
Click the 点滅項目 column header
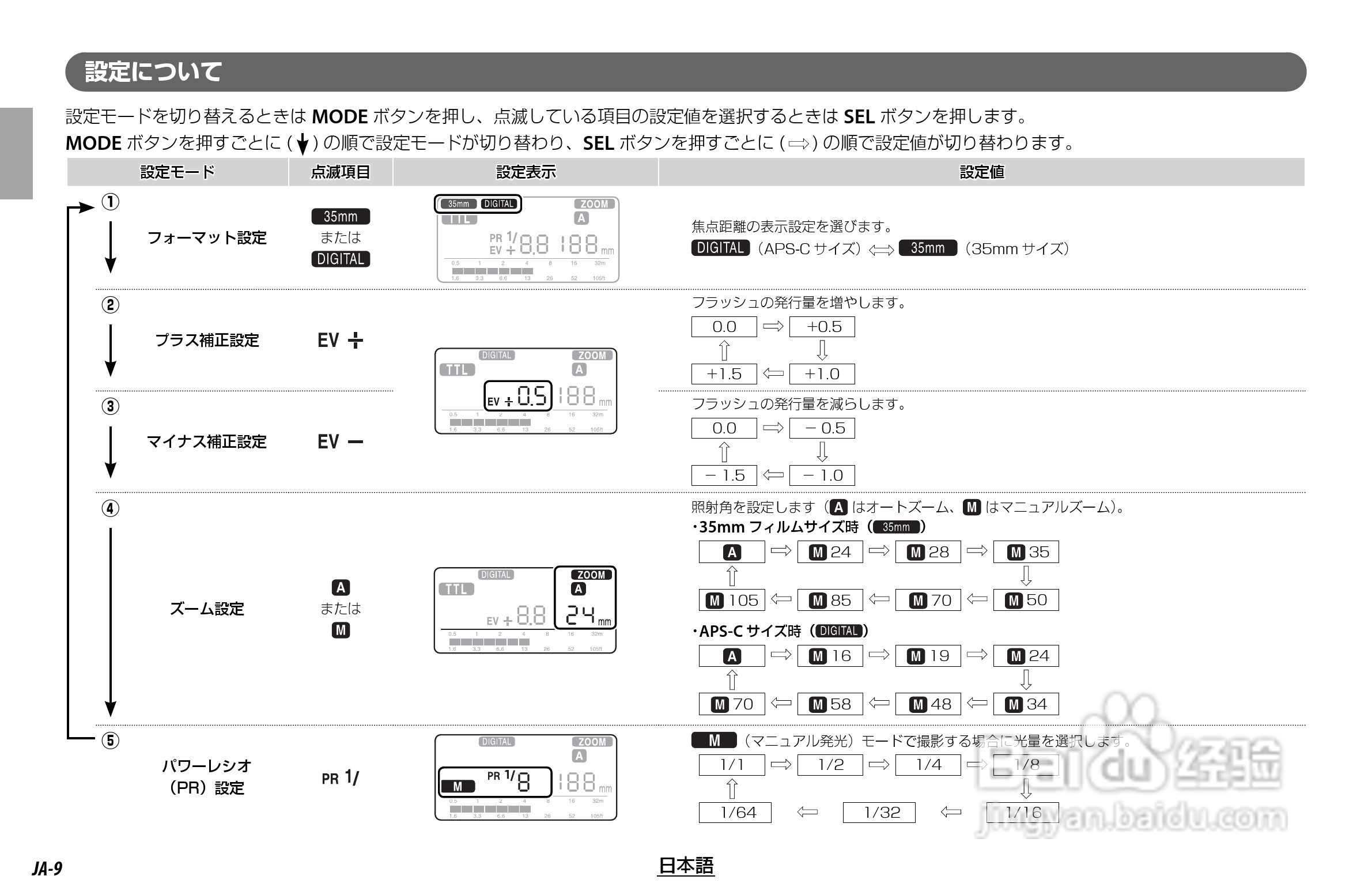pos(340,172)
